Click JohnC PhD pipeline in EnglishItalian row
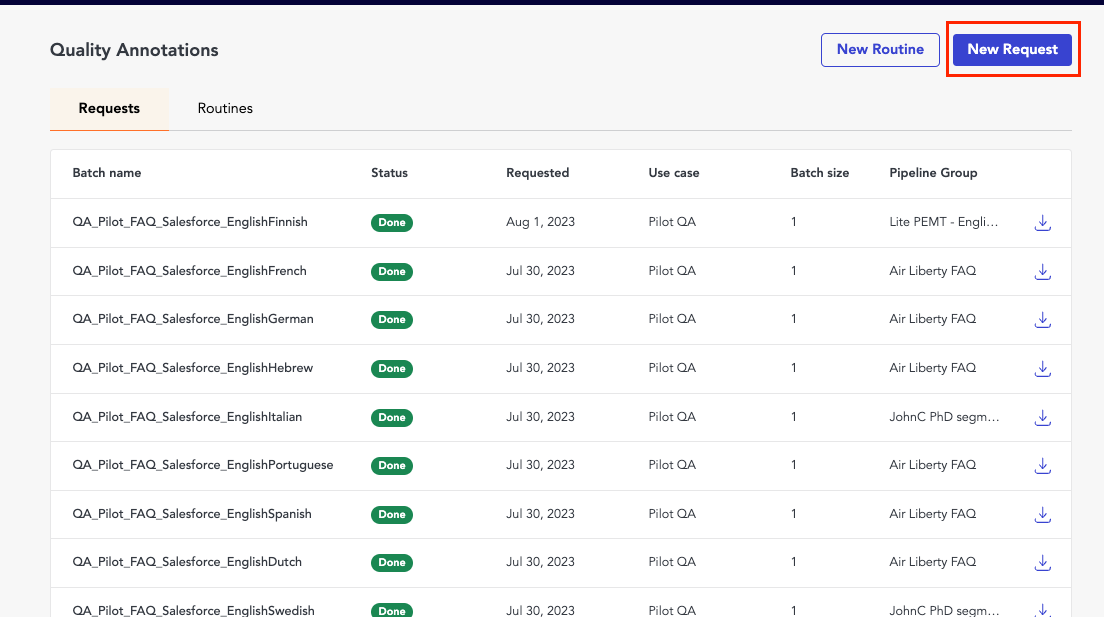The image size is (1104, 617). pos(944,416)
